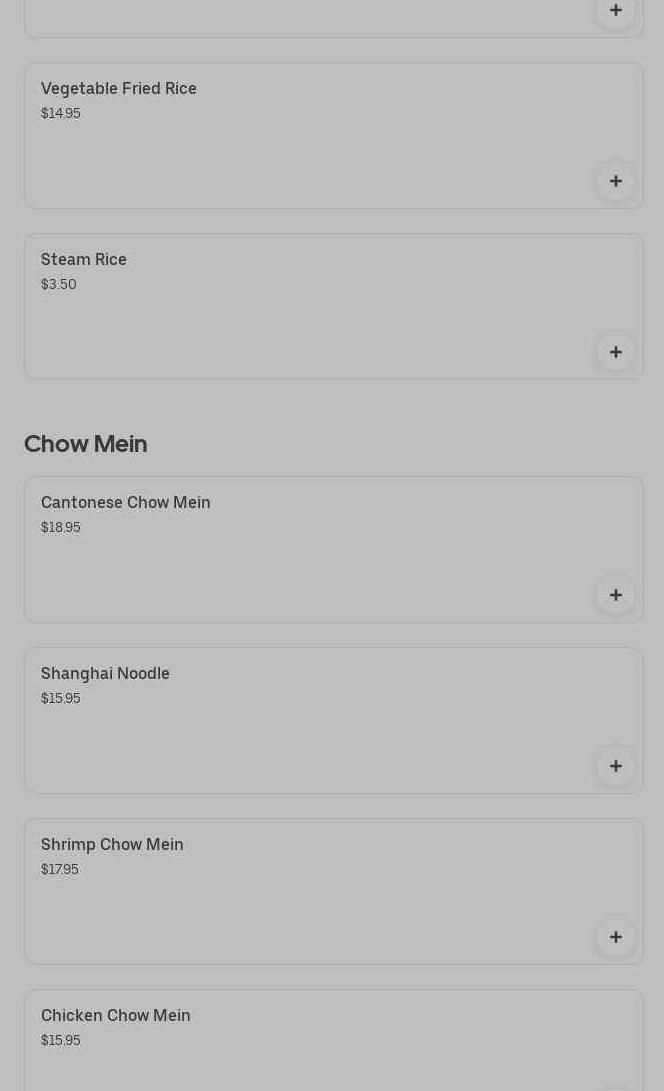Click the $15.95 price under Shanghai Noodle
This screenshot has width=664, height=1091.
(x=61, y=699)
